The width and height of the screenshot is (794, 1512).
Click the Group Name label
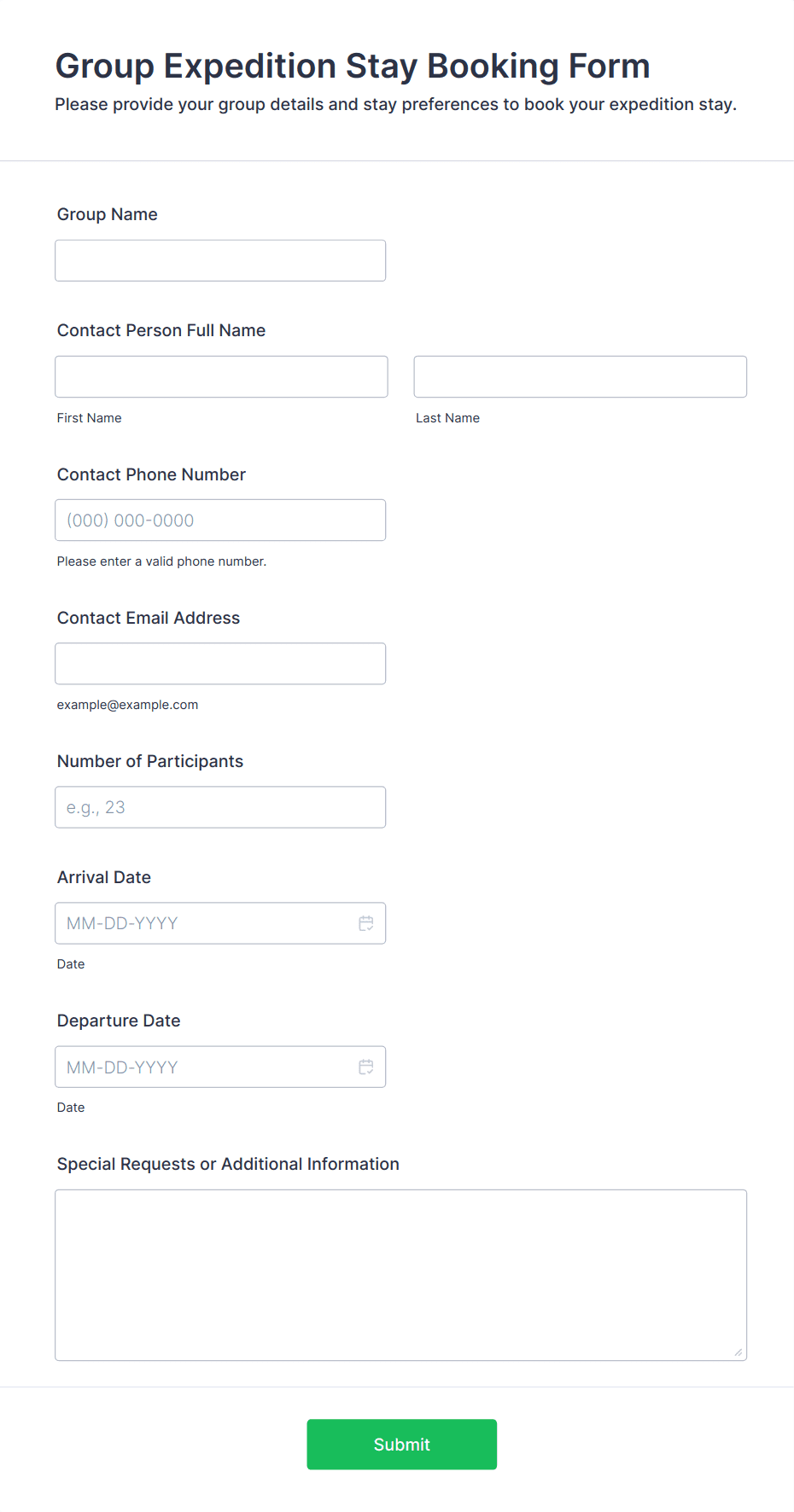(x=108, y=214)
